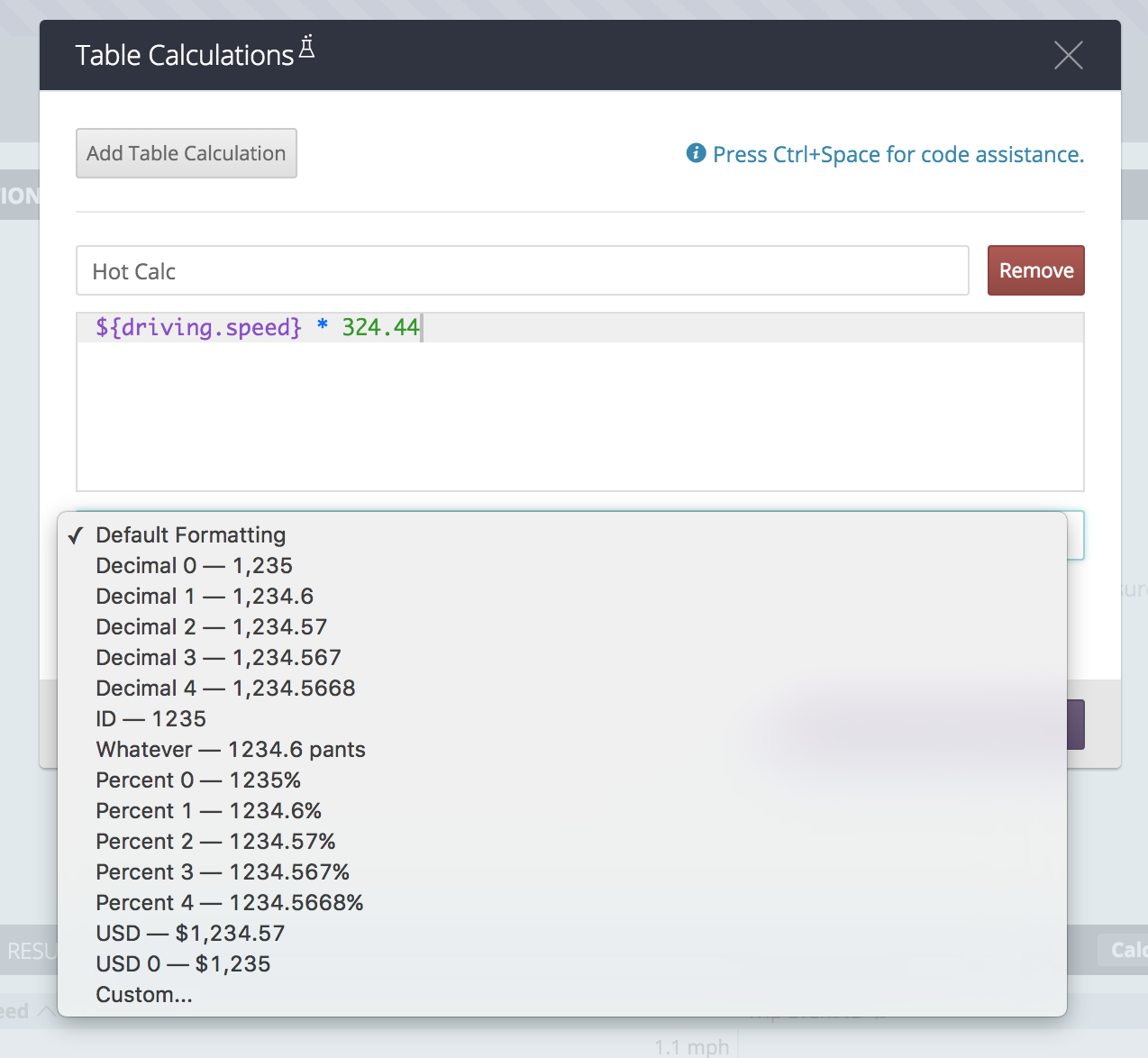
Task: Close the Table Calculations dialog
Action: tap(1068, 56)
